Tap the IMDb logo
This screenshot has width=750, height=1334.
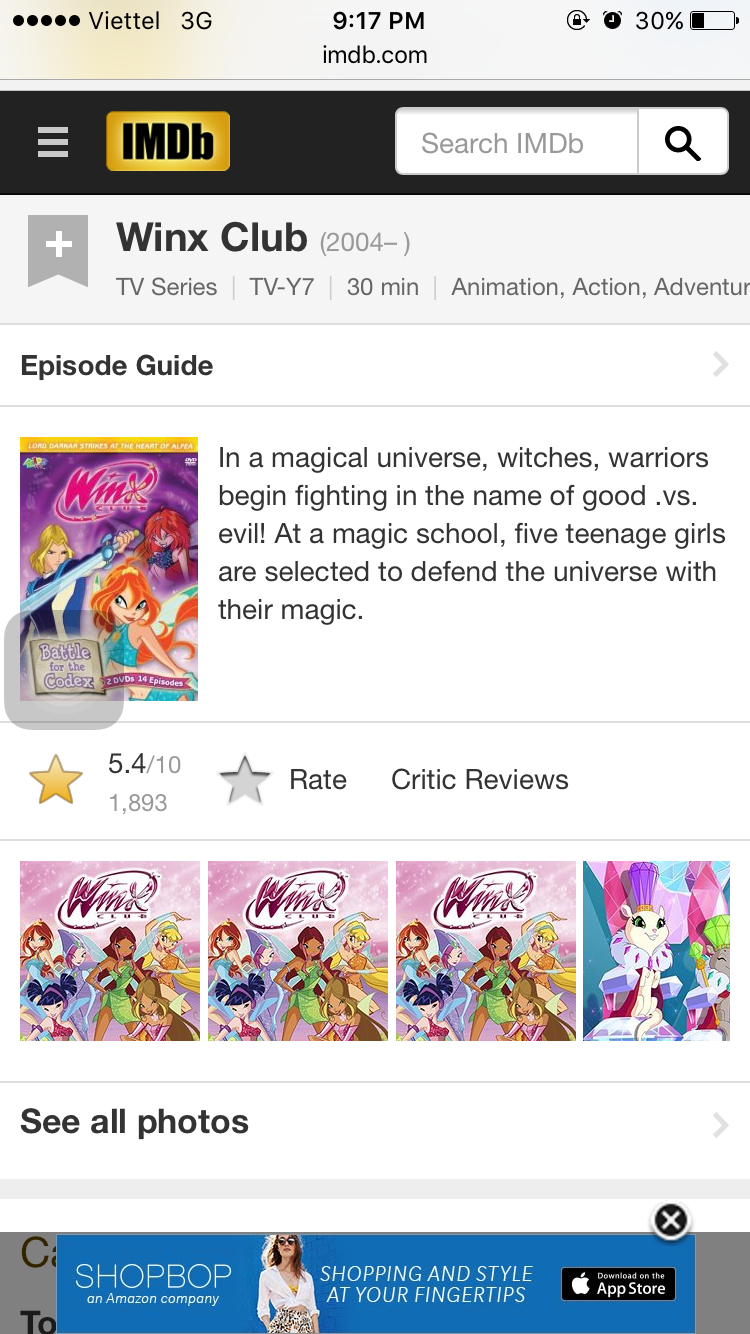pyautogui.click(x=168, y=141)
